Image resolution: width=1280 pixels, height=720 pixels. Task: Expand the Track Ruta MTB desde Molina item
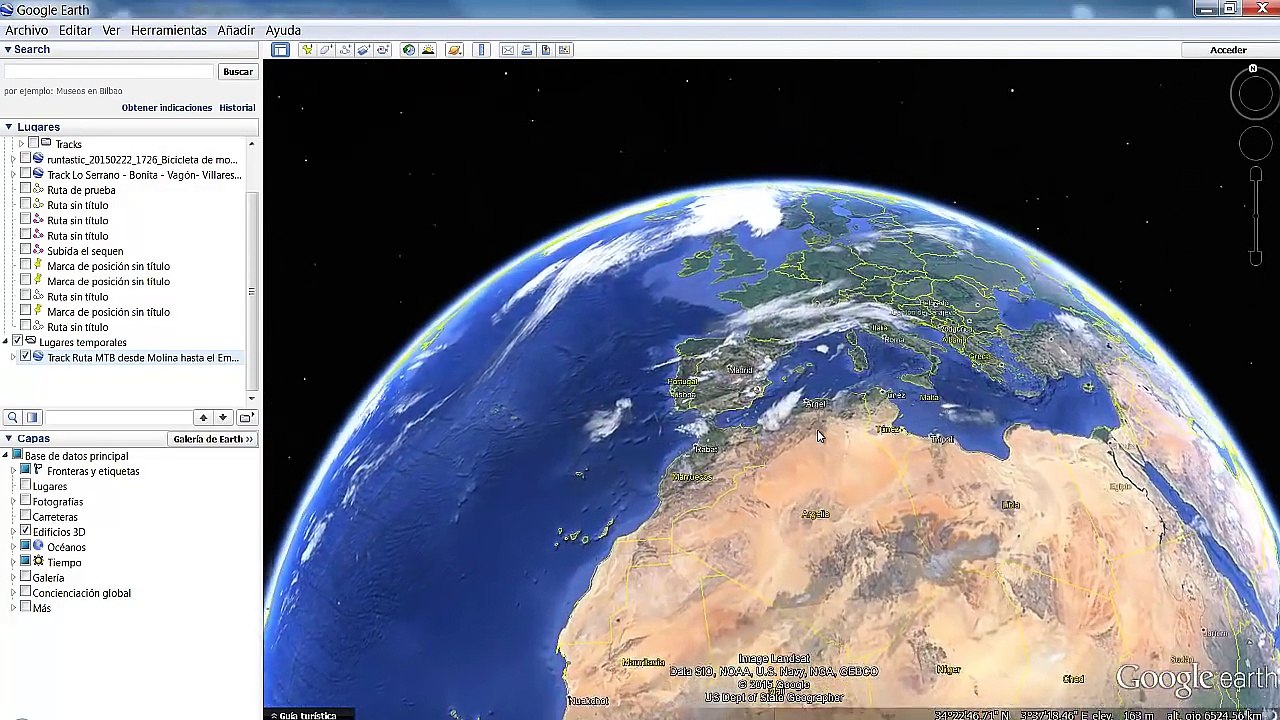(x=13, y=357)
